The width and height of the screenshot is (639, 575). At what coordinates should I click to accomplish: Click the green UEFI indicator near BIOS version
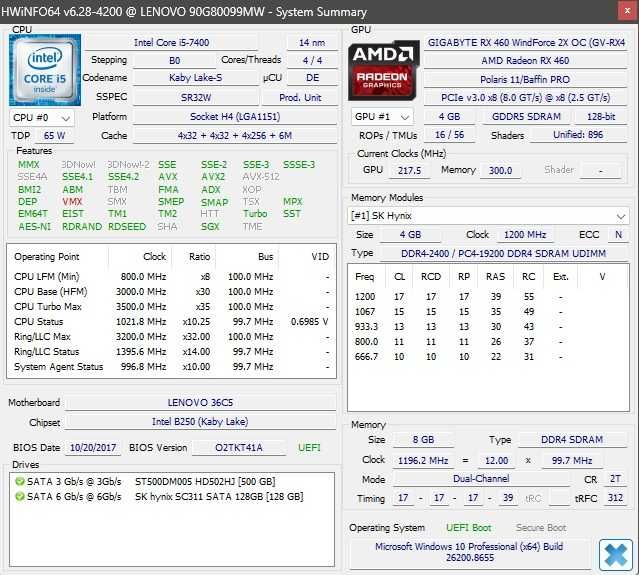point(309,448)
